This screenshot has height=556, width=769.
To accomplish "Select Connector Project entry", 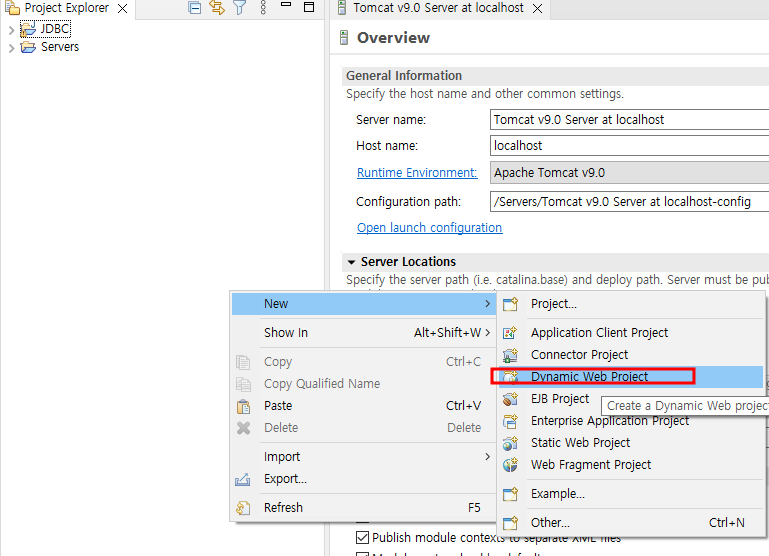I will point(631,354).
